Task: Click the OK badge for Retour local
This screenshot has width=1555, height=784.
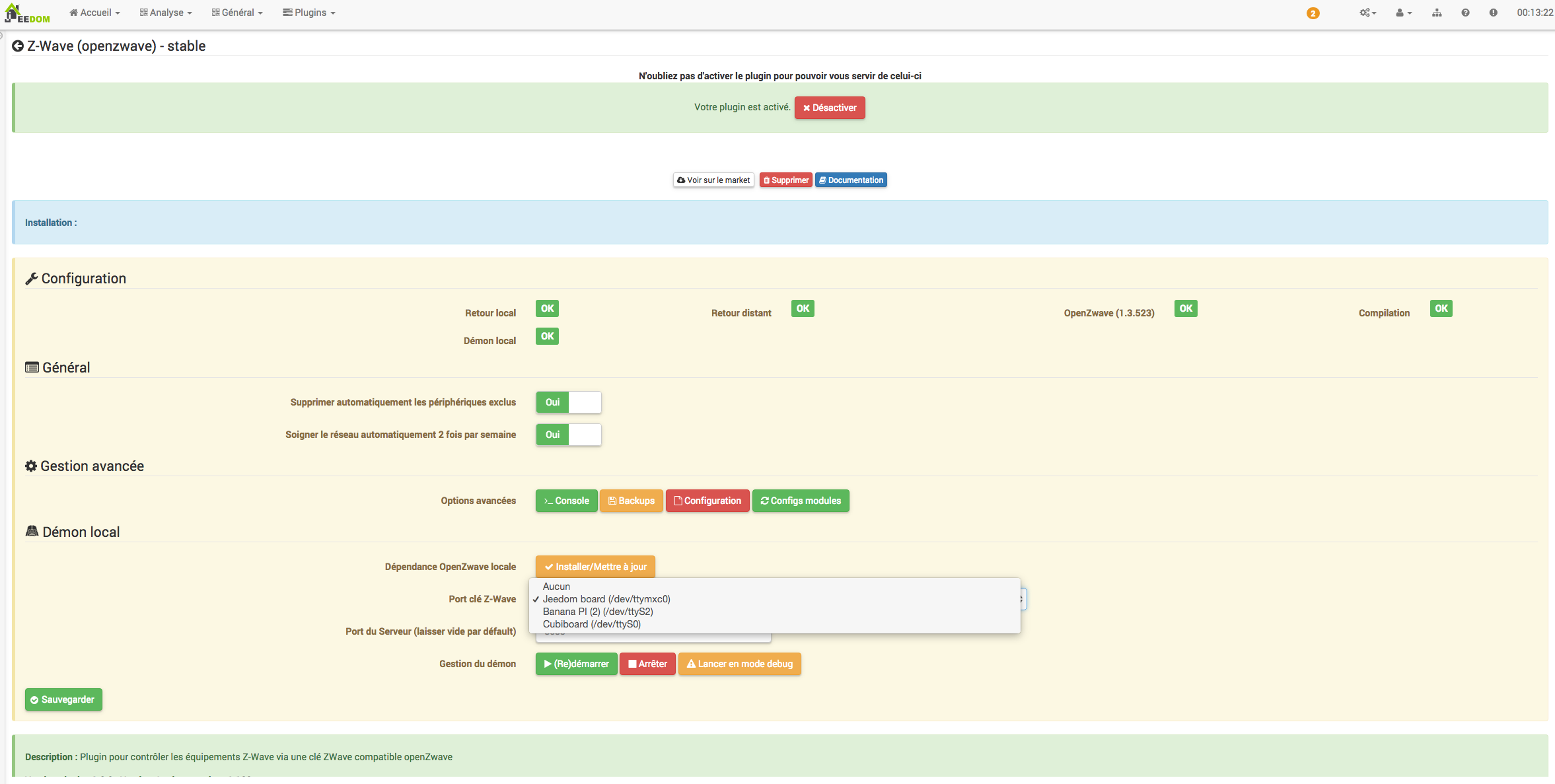Action: click(547, 308)
